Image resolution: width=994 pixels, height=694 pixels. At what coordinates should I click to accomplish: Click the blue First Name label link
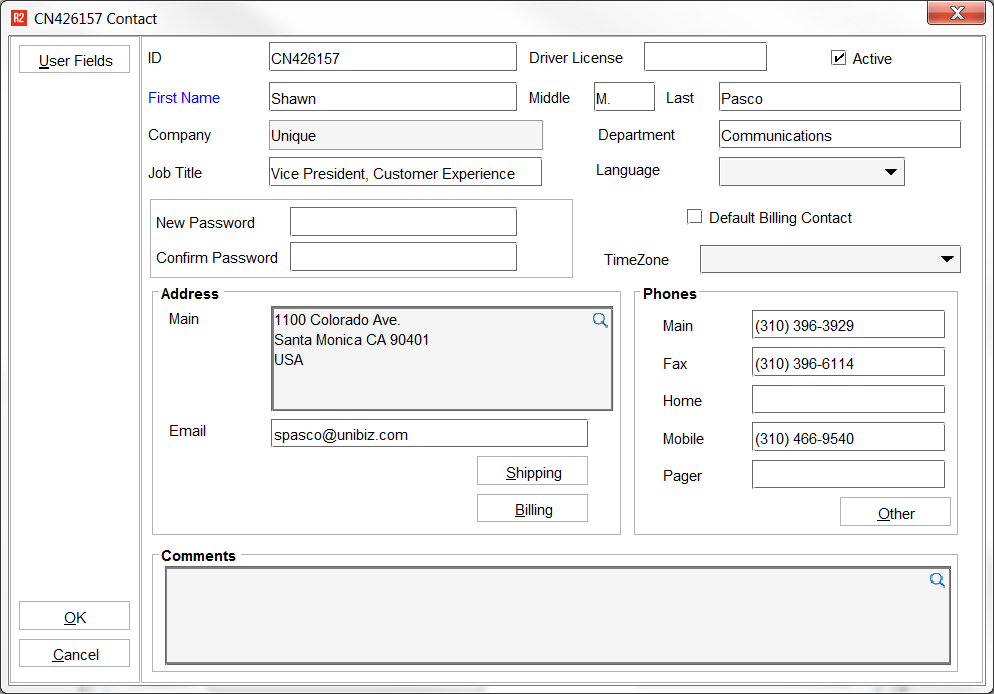(184, 98)
